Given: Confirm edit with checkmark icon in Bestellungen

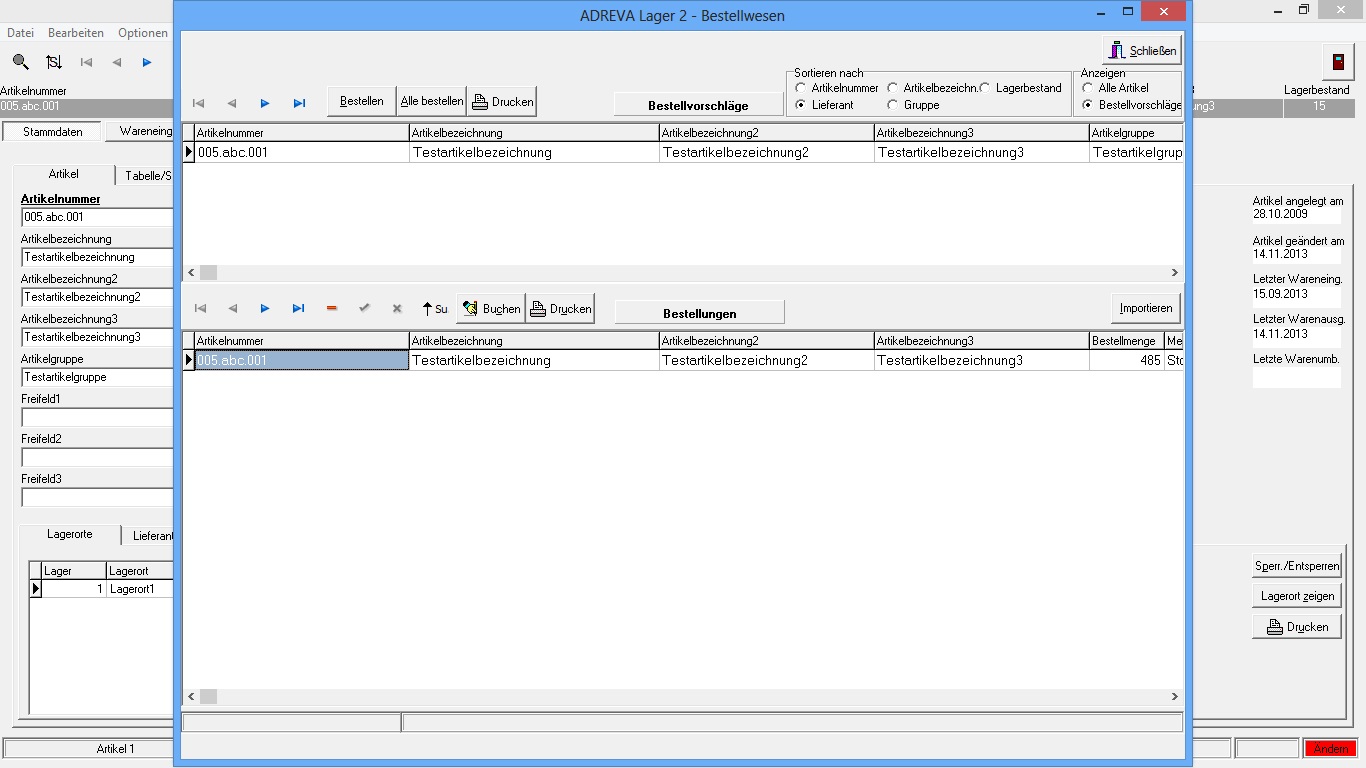Looking at the screenshot, I should [364, 309].
